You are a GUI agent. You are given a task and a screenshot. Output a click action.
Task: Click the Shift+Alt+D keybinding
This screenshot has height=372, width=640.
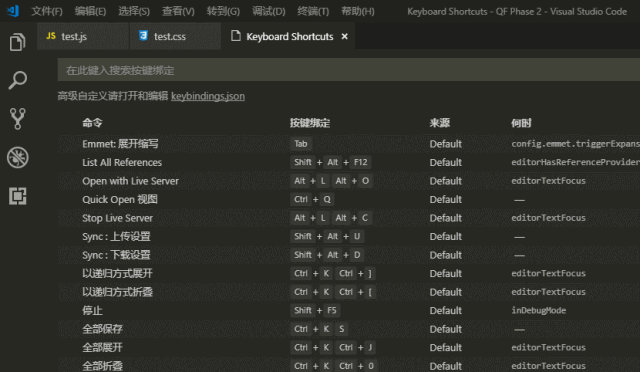pyautogui.click(x=327, y=255)
